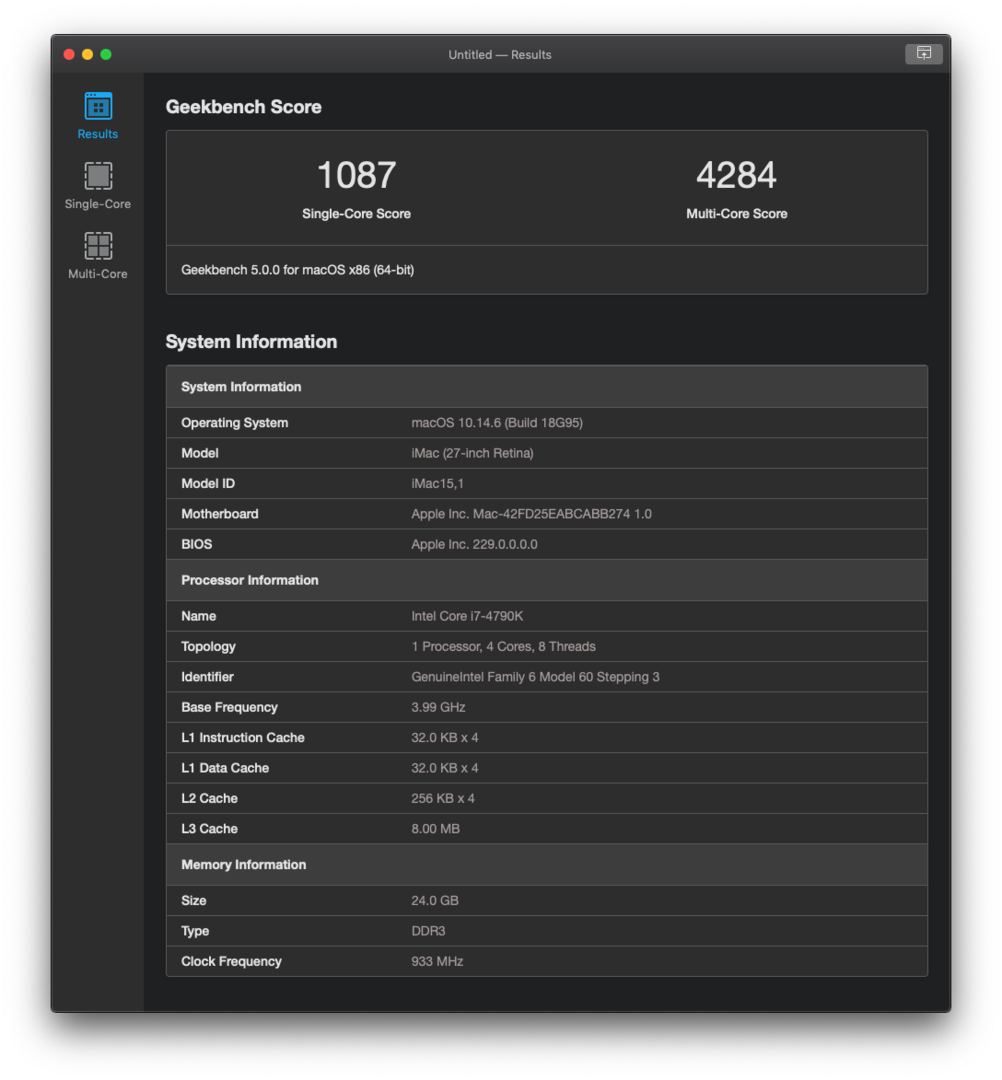Click the Multi-Core Score label
The height and width of the screenshot is (1080, 1002).
click(736, 214)
